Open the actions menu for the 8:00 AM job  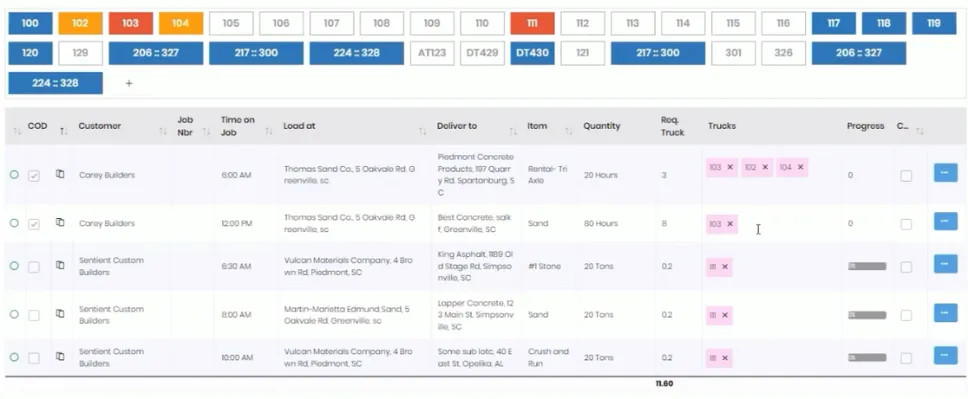945,313
